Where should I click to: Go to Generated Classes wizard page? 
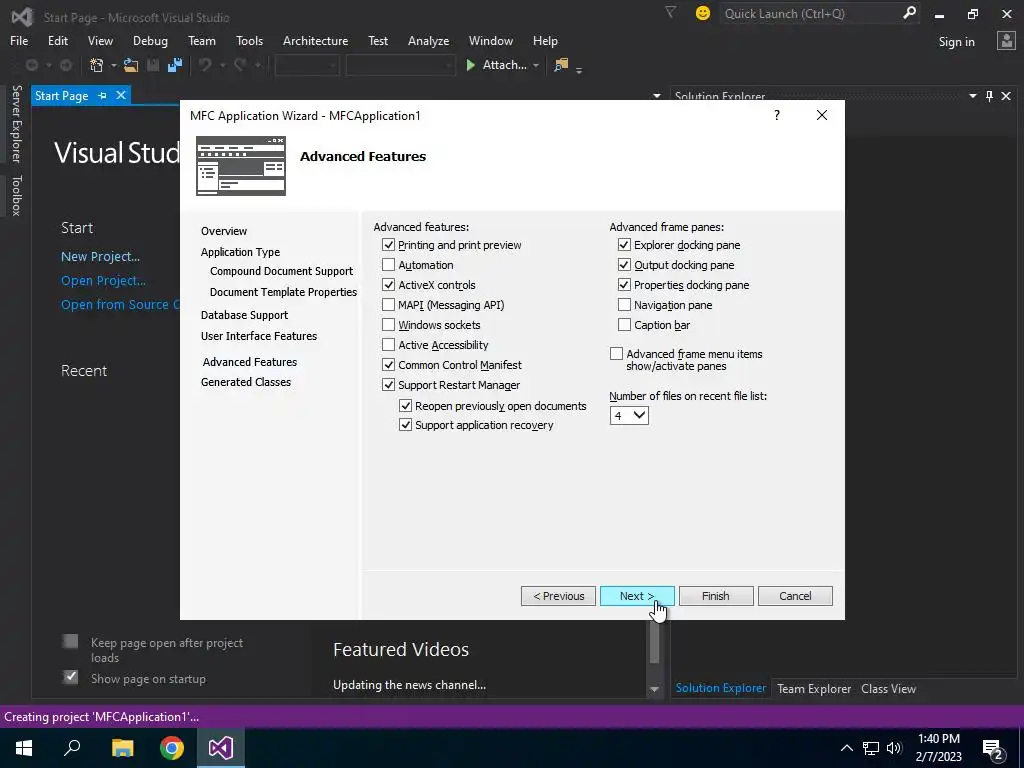[246, 382]
